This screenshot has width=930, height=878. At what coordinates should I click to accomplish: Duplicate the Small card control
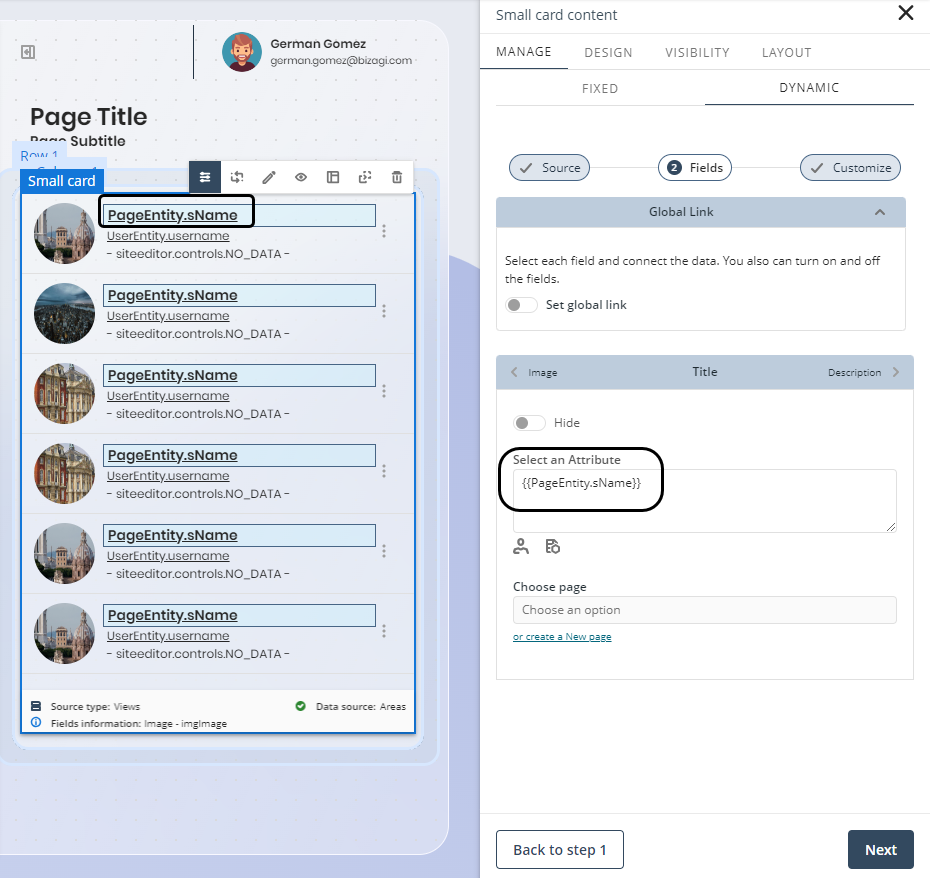point(365,177)
